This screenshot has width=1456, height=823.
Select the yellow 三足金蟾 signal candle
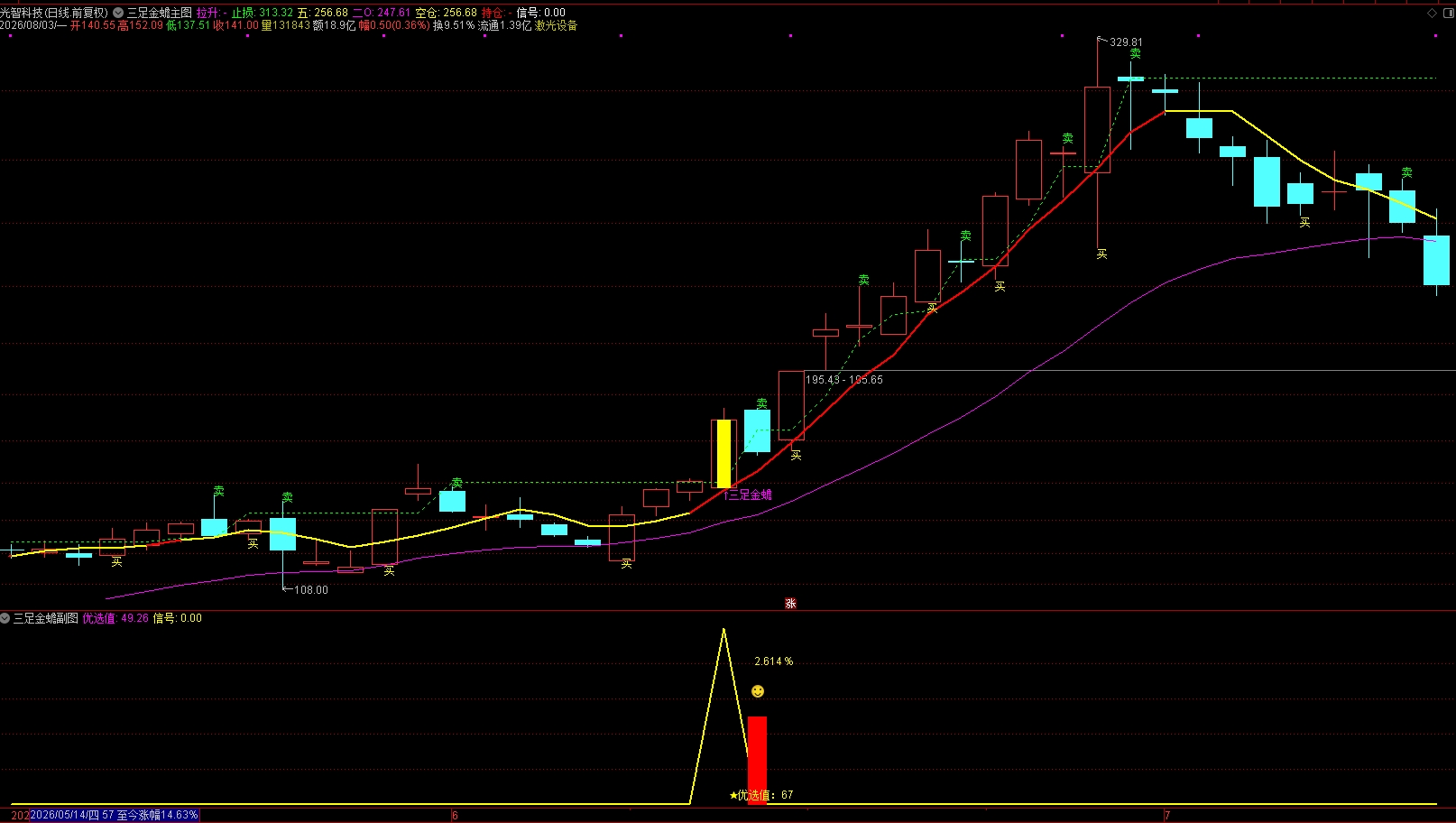723,454
